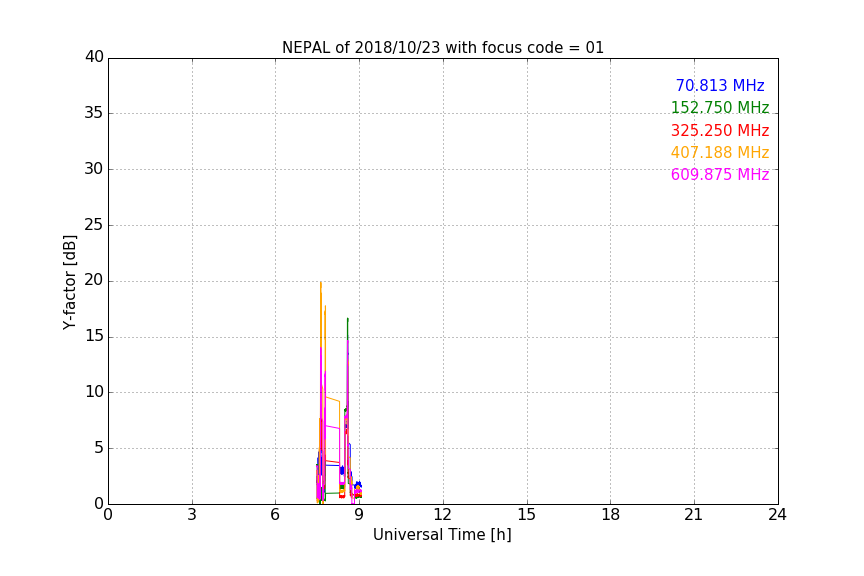Image resolution: width=864 pixels, height=576 pixels.
Task: Select the 325.250 MHz legend label
Action: point(720,131)
